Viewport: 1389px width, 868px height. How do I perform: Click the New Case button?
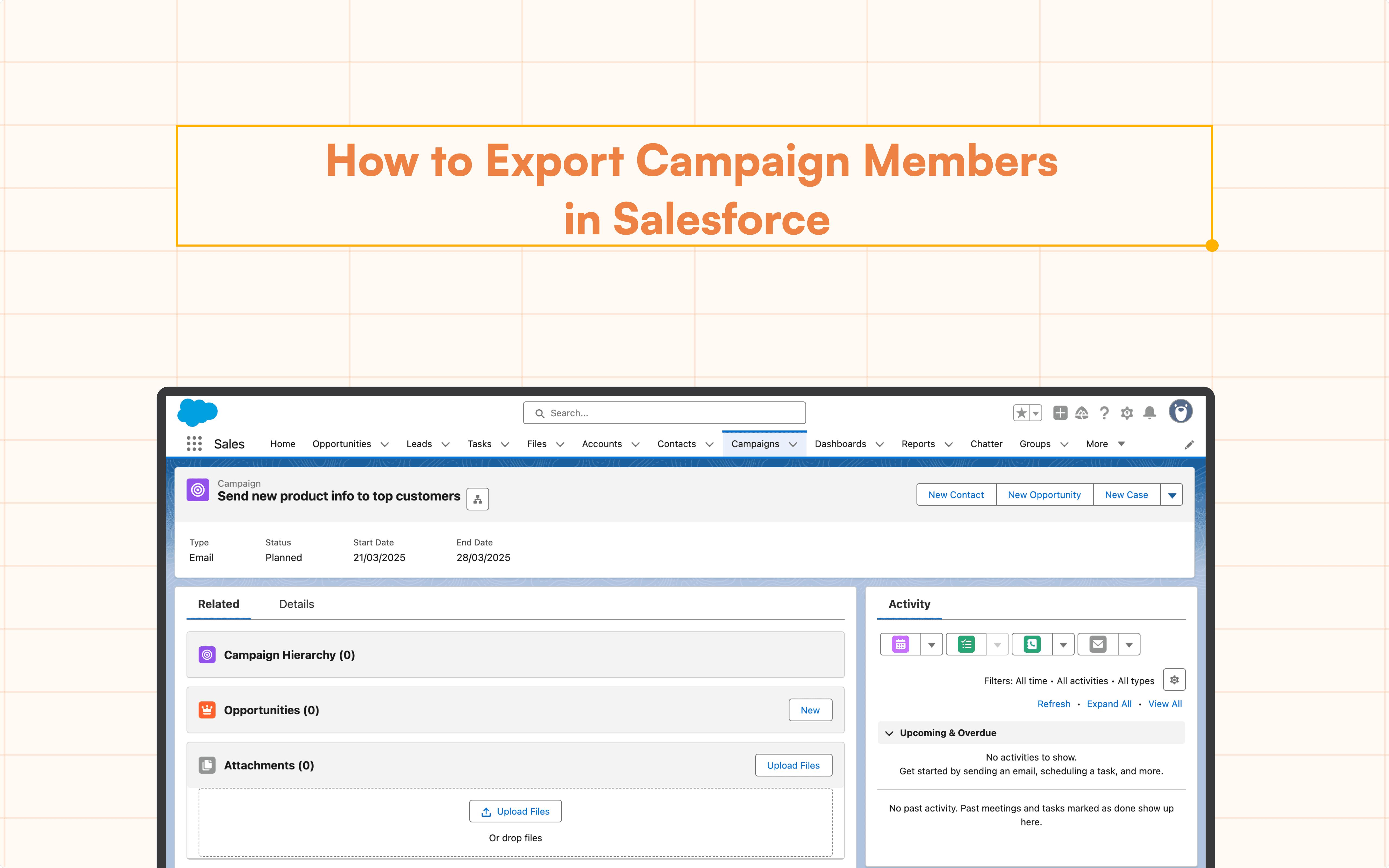tap(1127, 495)
